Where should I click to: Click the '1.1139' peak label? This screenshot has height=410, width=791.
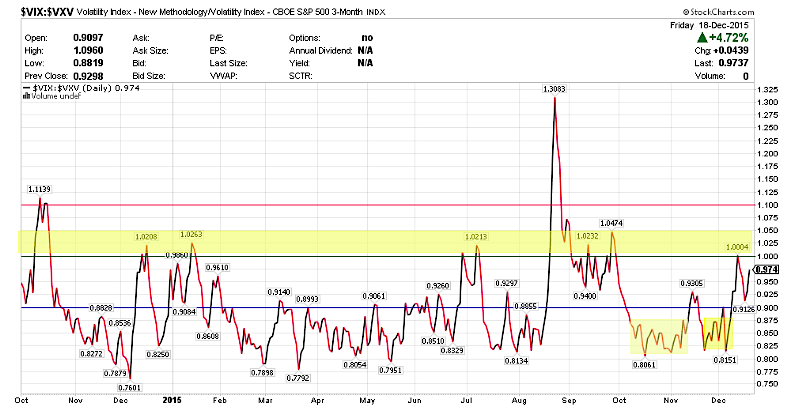[39, 189]
